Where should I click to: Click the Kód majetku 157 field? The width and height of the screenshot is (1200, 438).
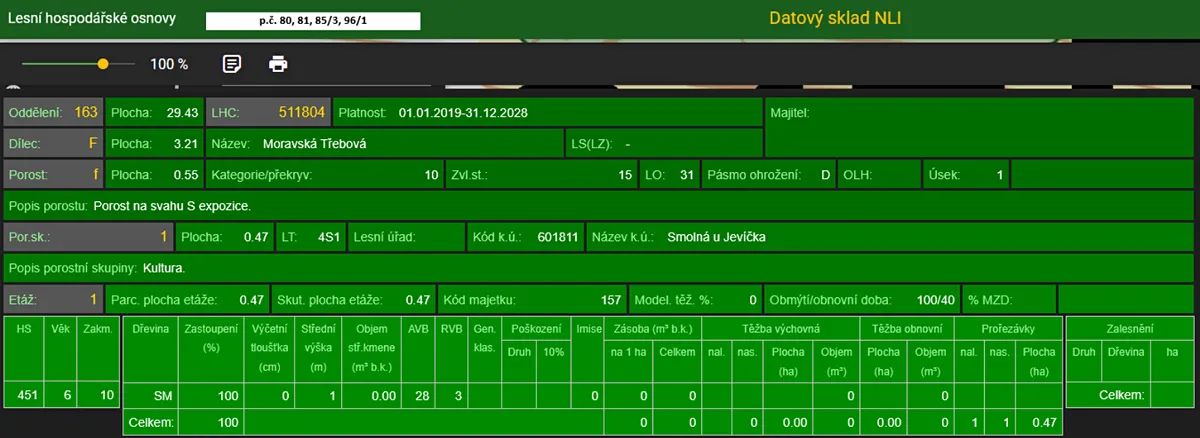click(532, 299)
